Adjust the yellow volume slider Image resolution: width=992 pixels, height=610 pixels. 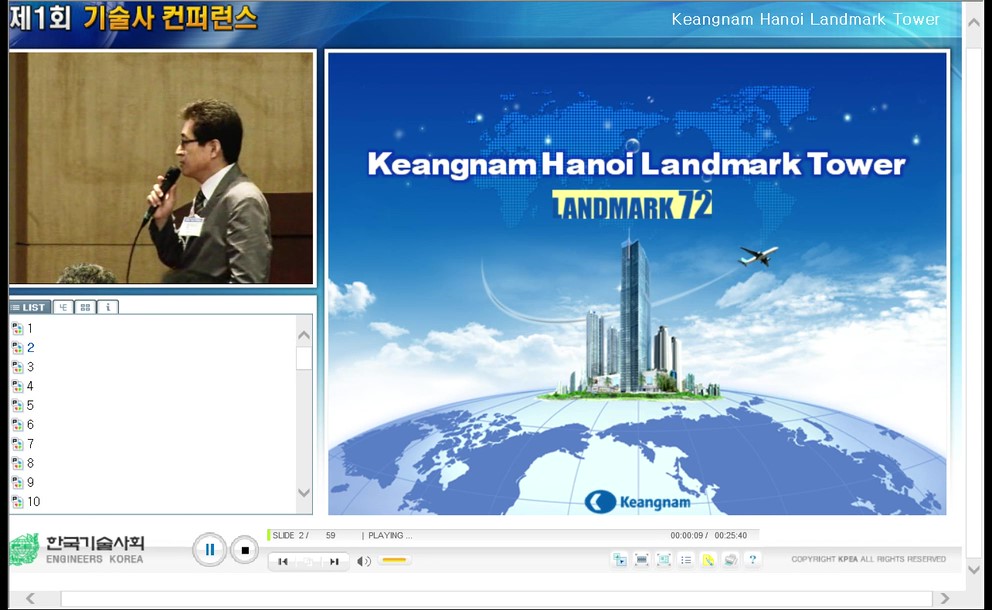point(394,561)
